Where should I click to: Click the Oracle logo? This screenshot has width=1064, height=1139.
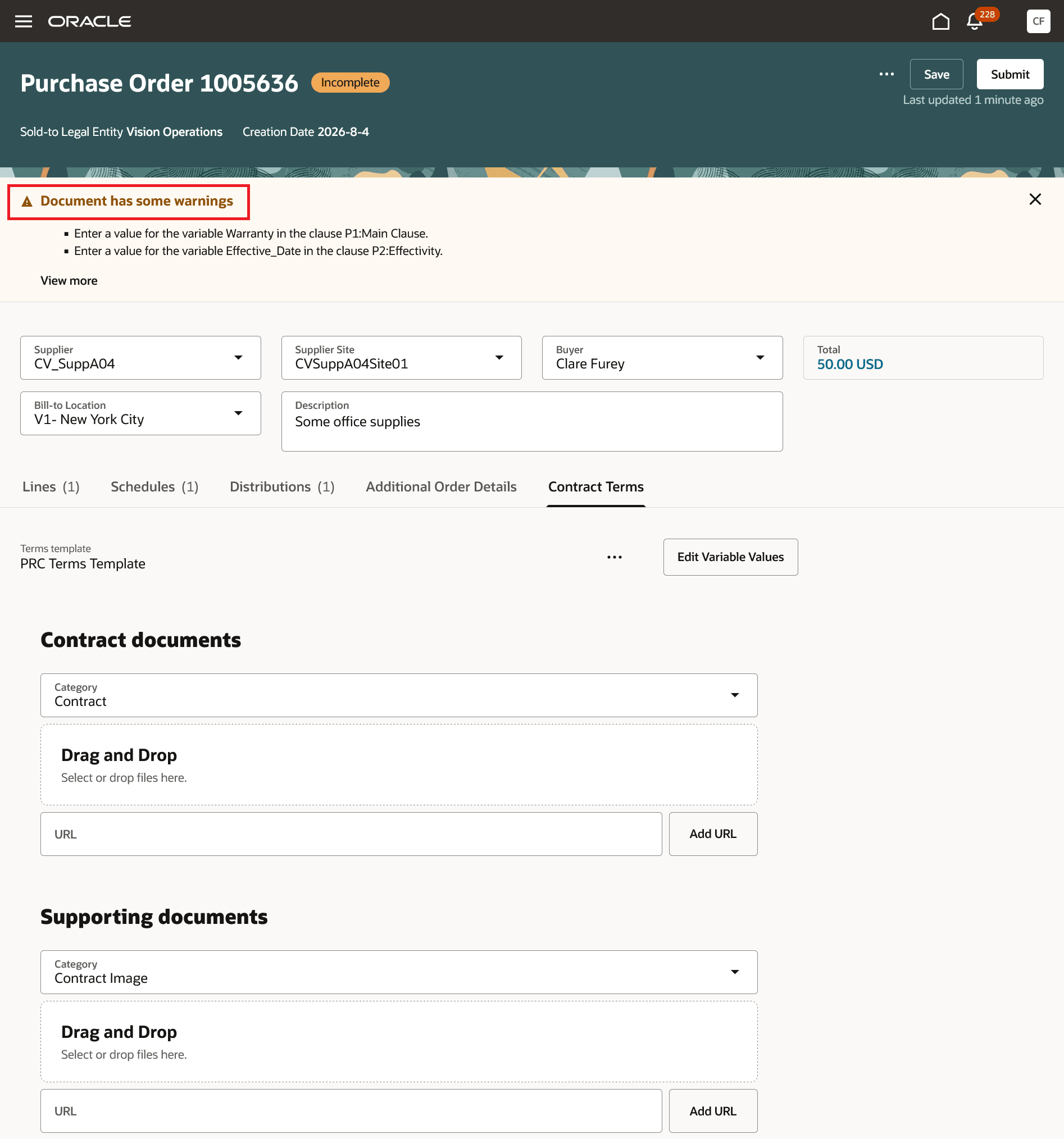pos(89,21)
